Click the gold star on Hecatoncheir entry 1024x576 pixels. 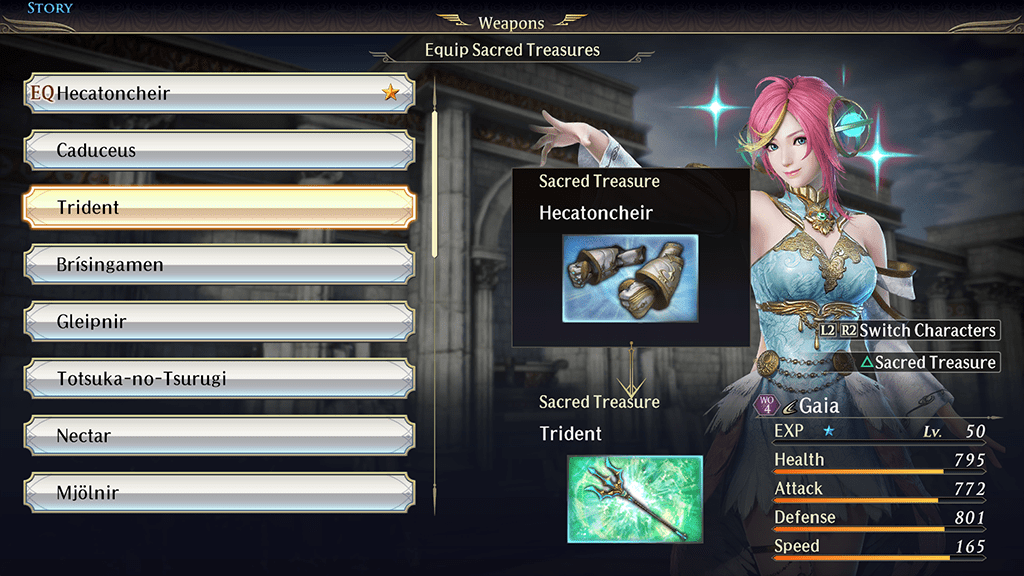(x=391, y=92)
